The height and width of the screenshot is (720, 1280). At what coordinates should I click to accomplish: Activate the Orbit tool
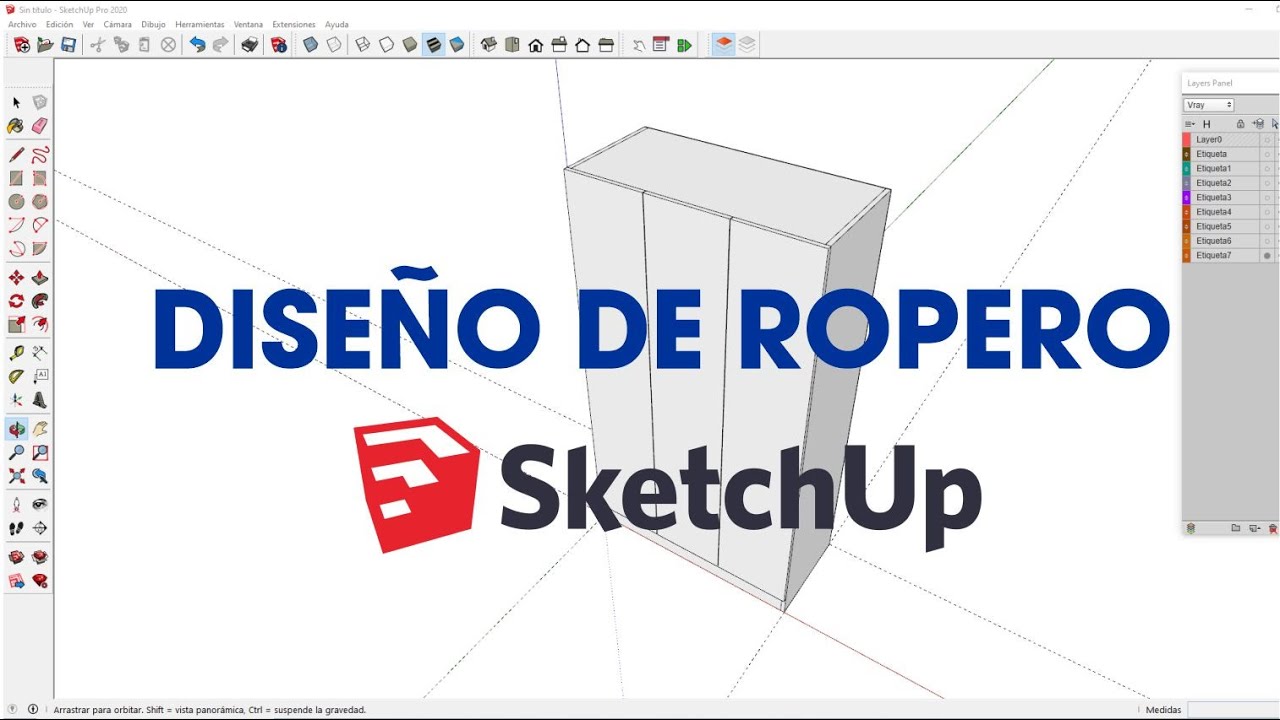tap(16, 429)
